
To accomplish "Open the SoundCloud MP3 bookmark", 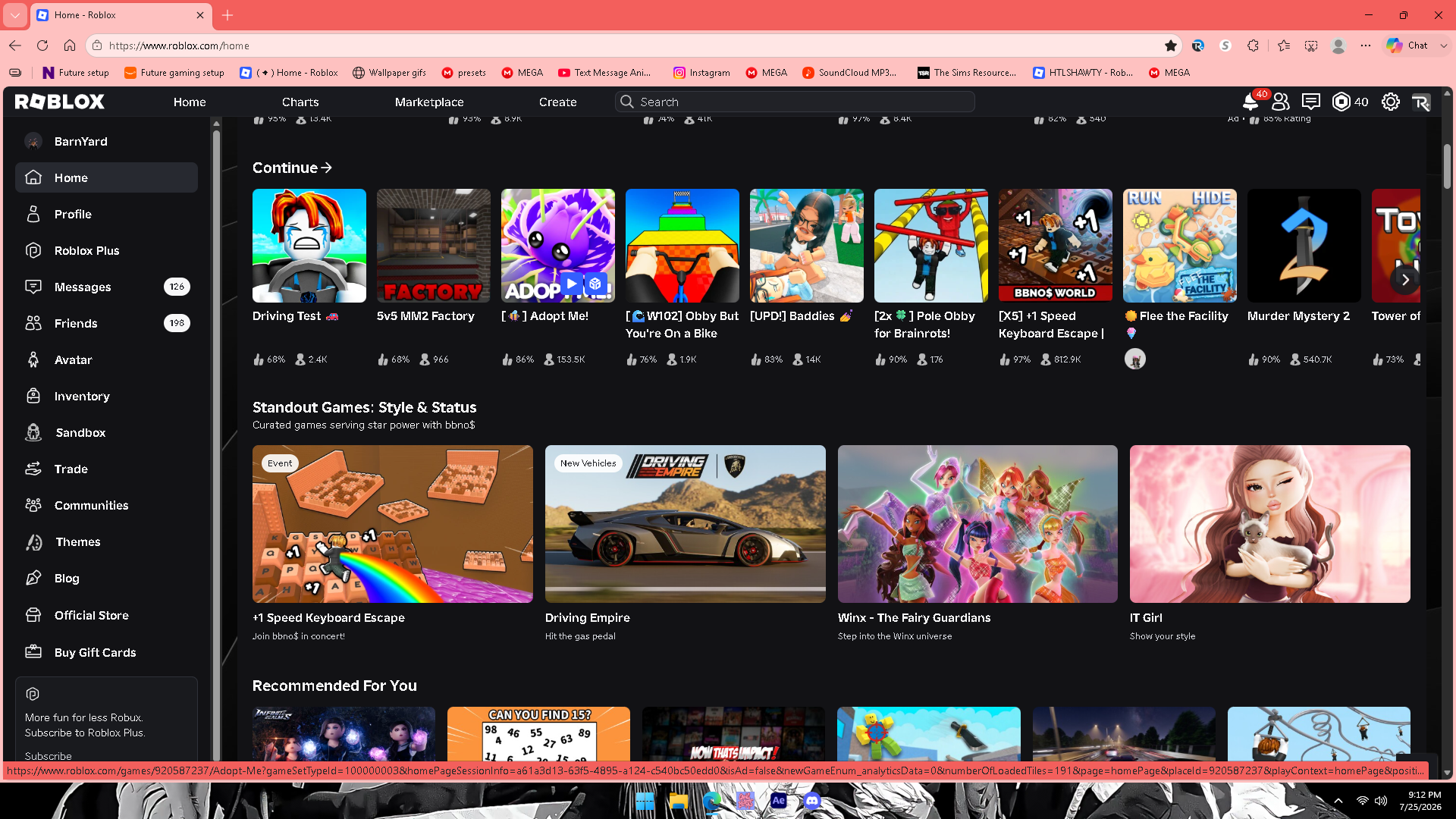I will [x=849, y=73].
